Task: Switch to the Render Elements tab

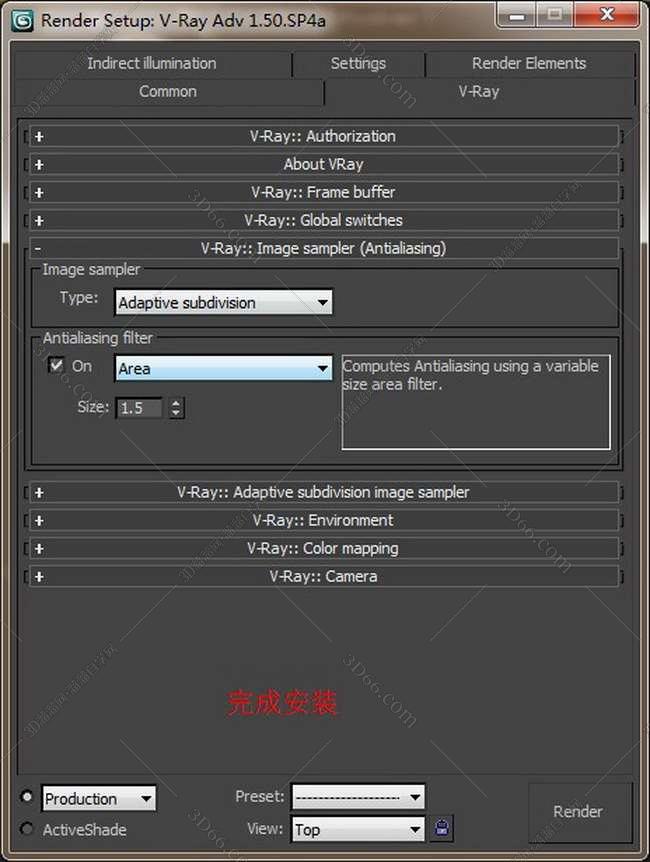Action: 529,64
